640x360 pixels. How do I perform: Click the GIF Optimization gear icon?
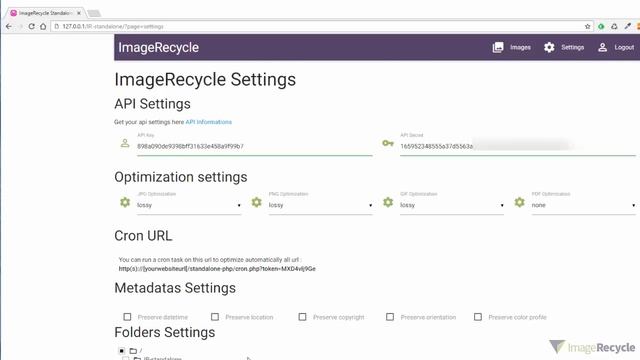[x=388, y=202]
